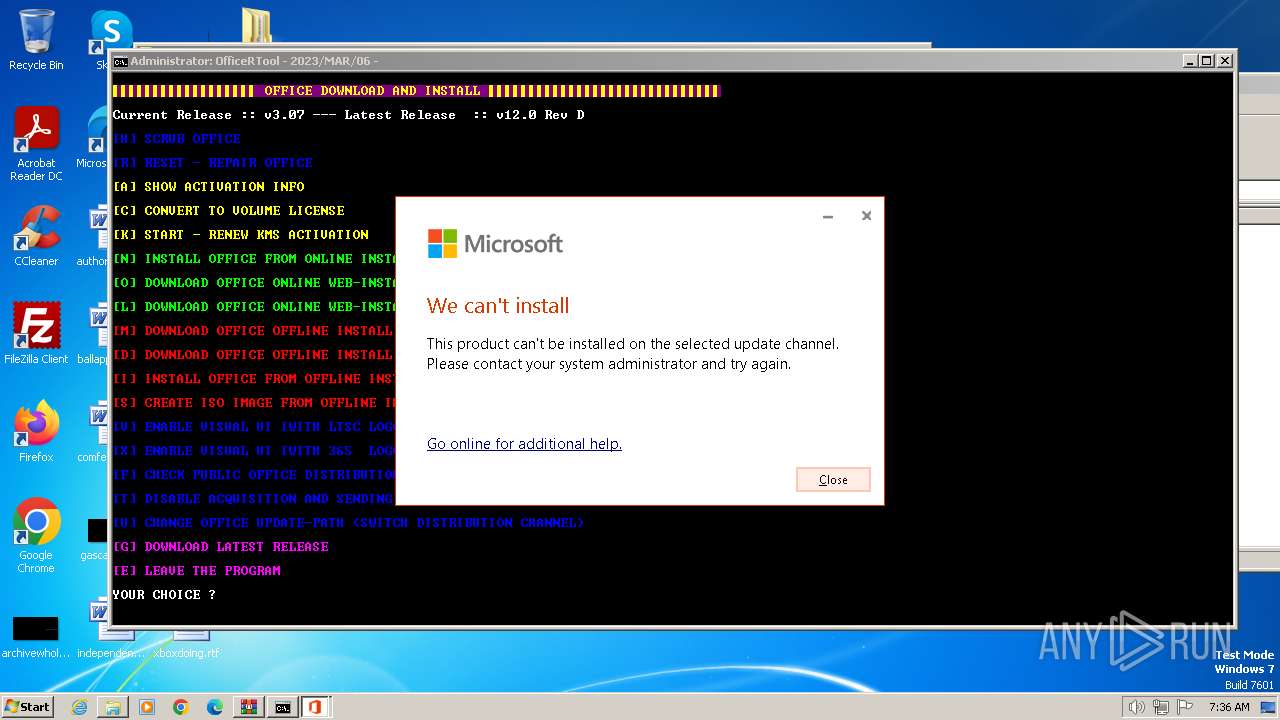Close Microsoft dialog with X button
The image size is (1280, 720).
point(866,216)
